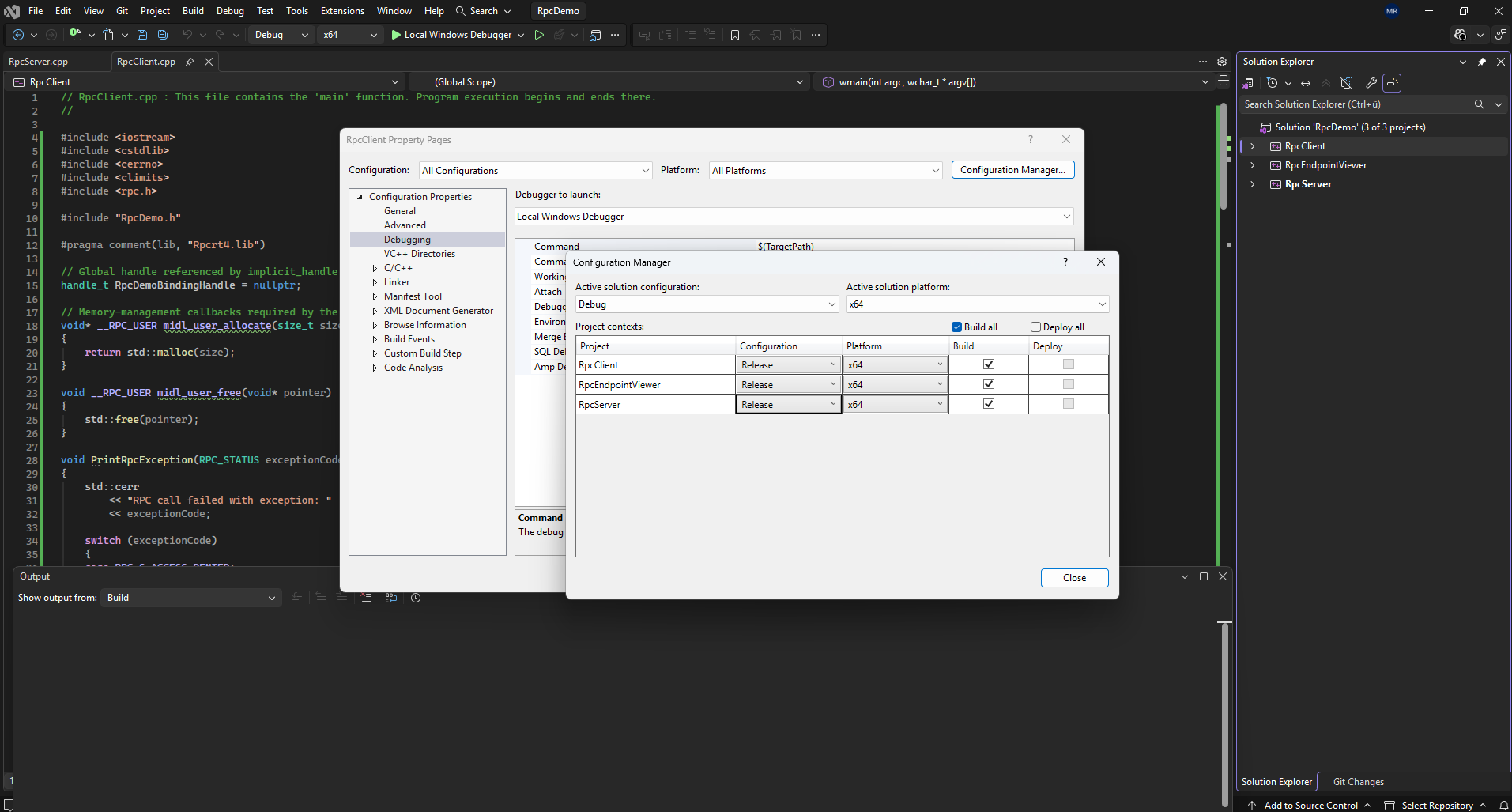This screenshot has height=812, width=1512.
Task: Click Sync with Active Document icon
Action: tap(1306, 83)
